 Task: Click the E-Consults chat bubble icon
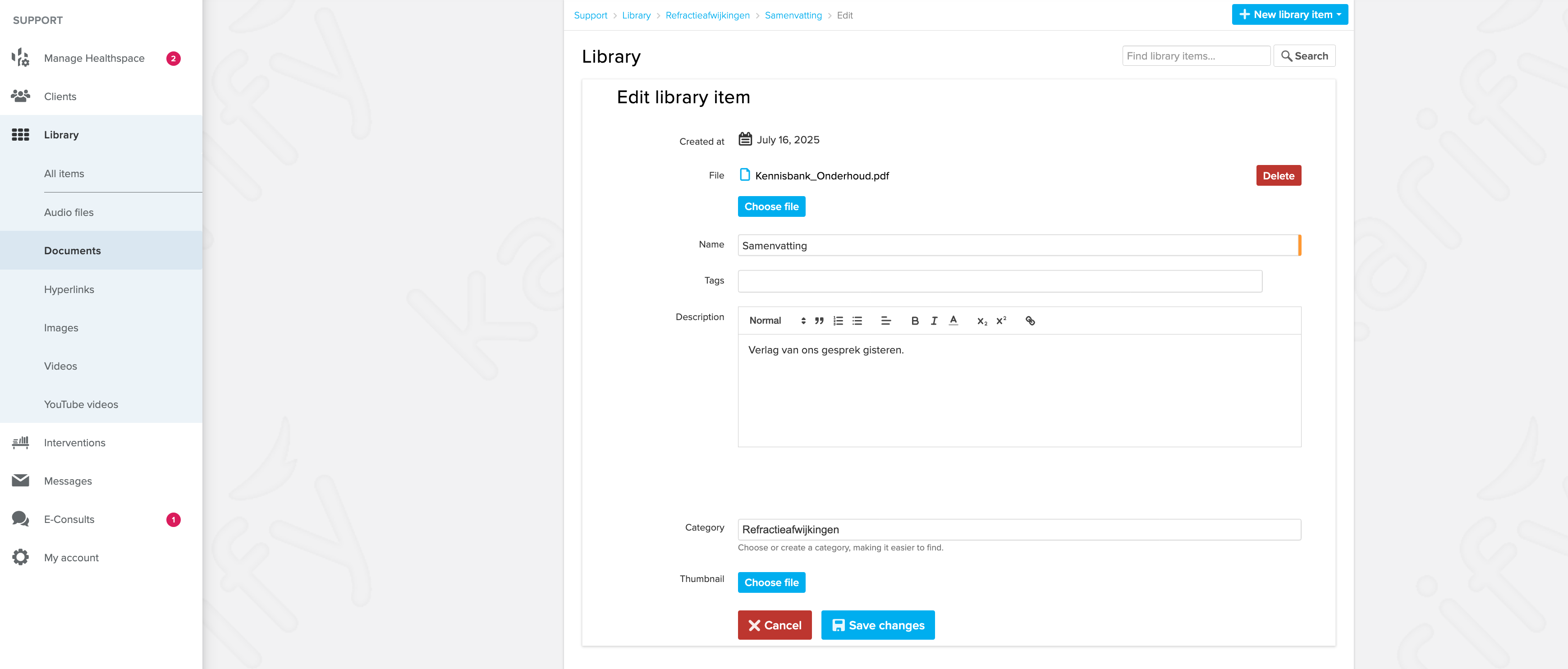pyautogui.click(x=21, y=519)
